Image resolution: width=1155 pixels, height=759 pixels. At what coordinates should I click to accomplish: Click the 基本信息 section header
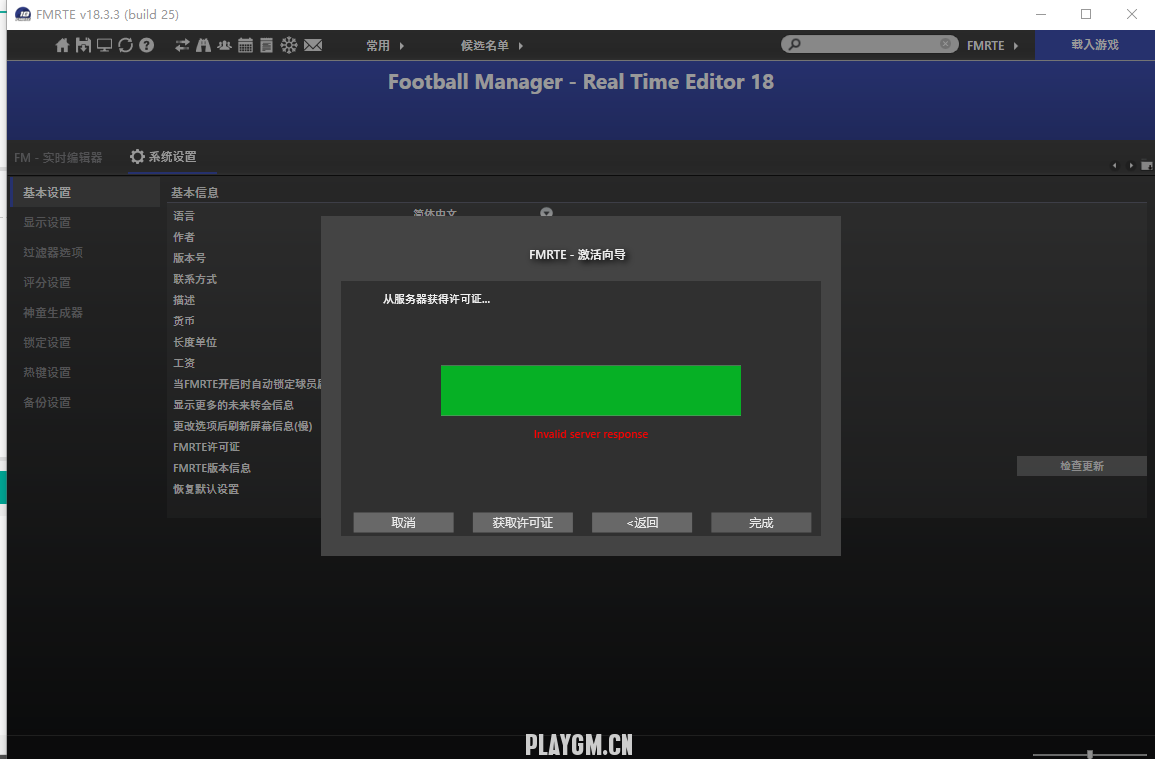[195, 193]
